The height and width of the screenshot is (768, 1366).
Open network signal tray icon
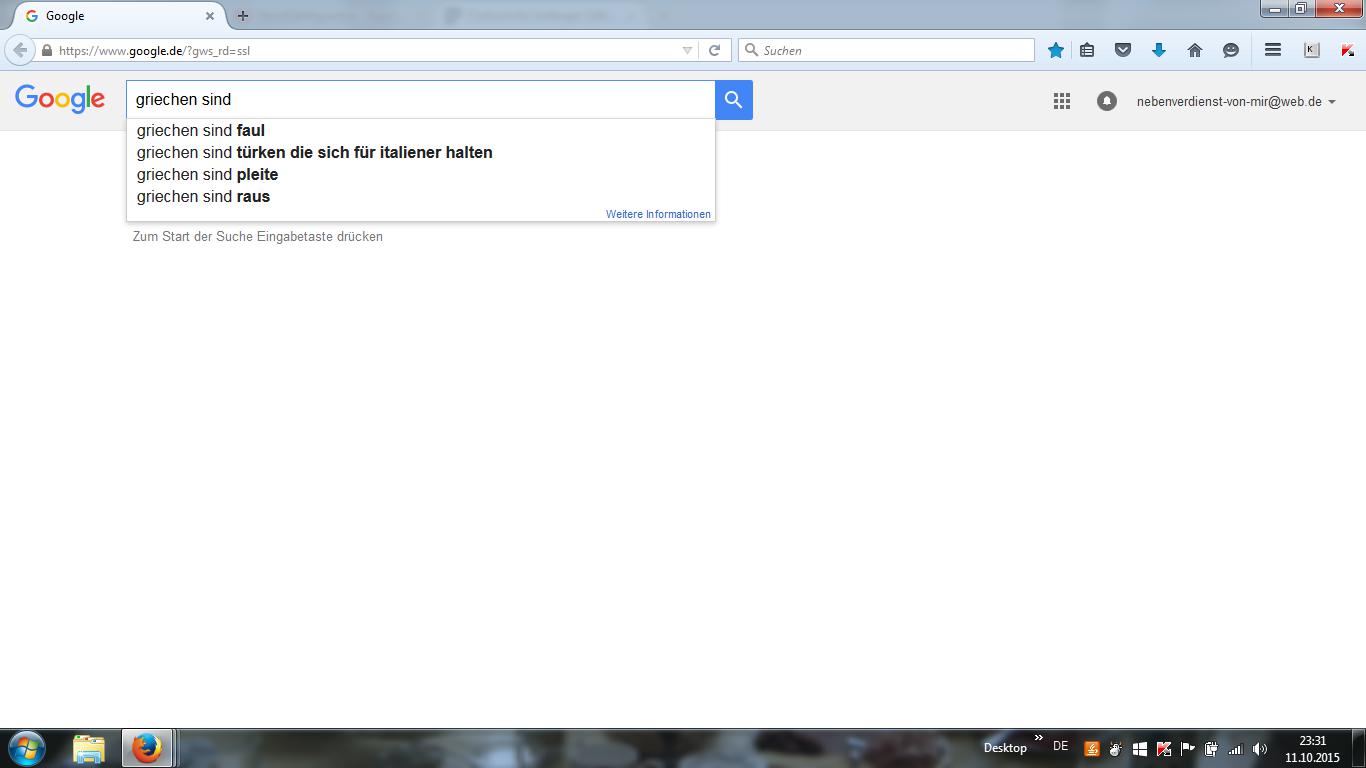tap(1235, 748)
